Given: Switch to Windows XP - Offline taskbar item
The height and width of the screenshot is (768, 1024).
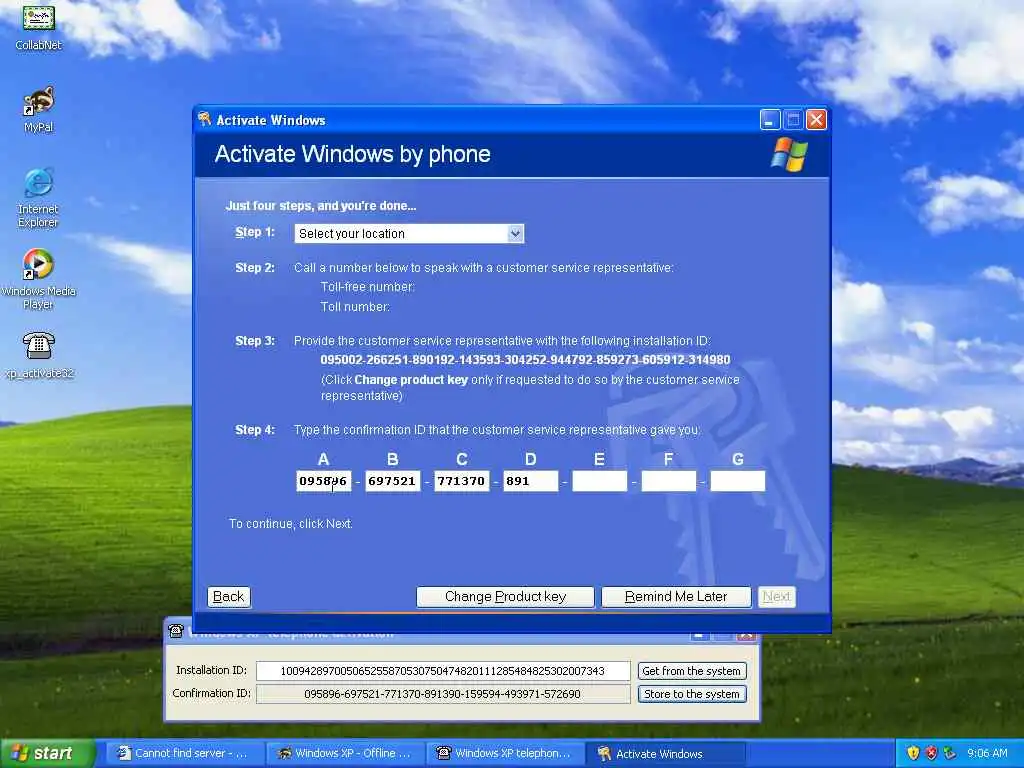Looking at the screenshot, I should pyautogui.click(x=346, y=754).
